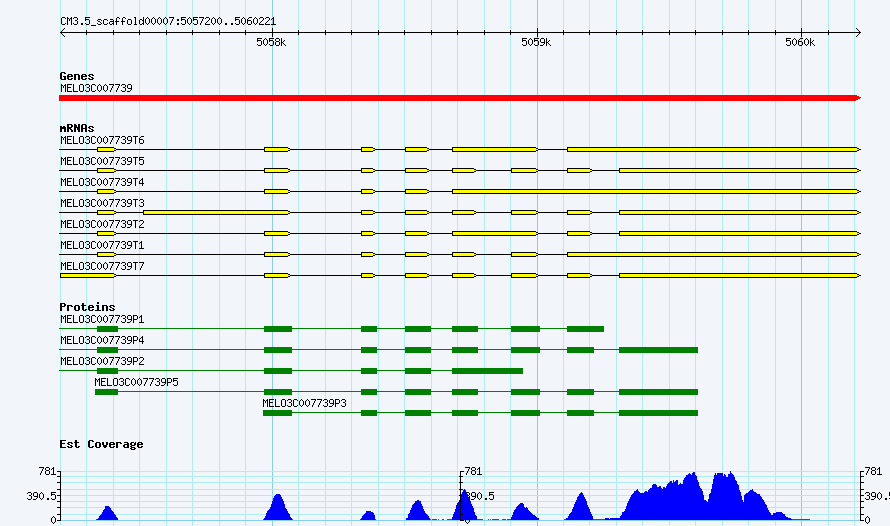This screenshot has height=526, width=890.
Task: Open the MELO3C007739P5 protein label
Action: click(x=136, y=382)
